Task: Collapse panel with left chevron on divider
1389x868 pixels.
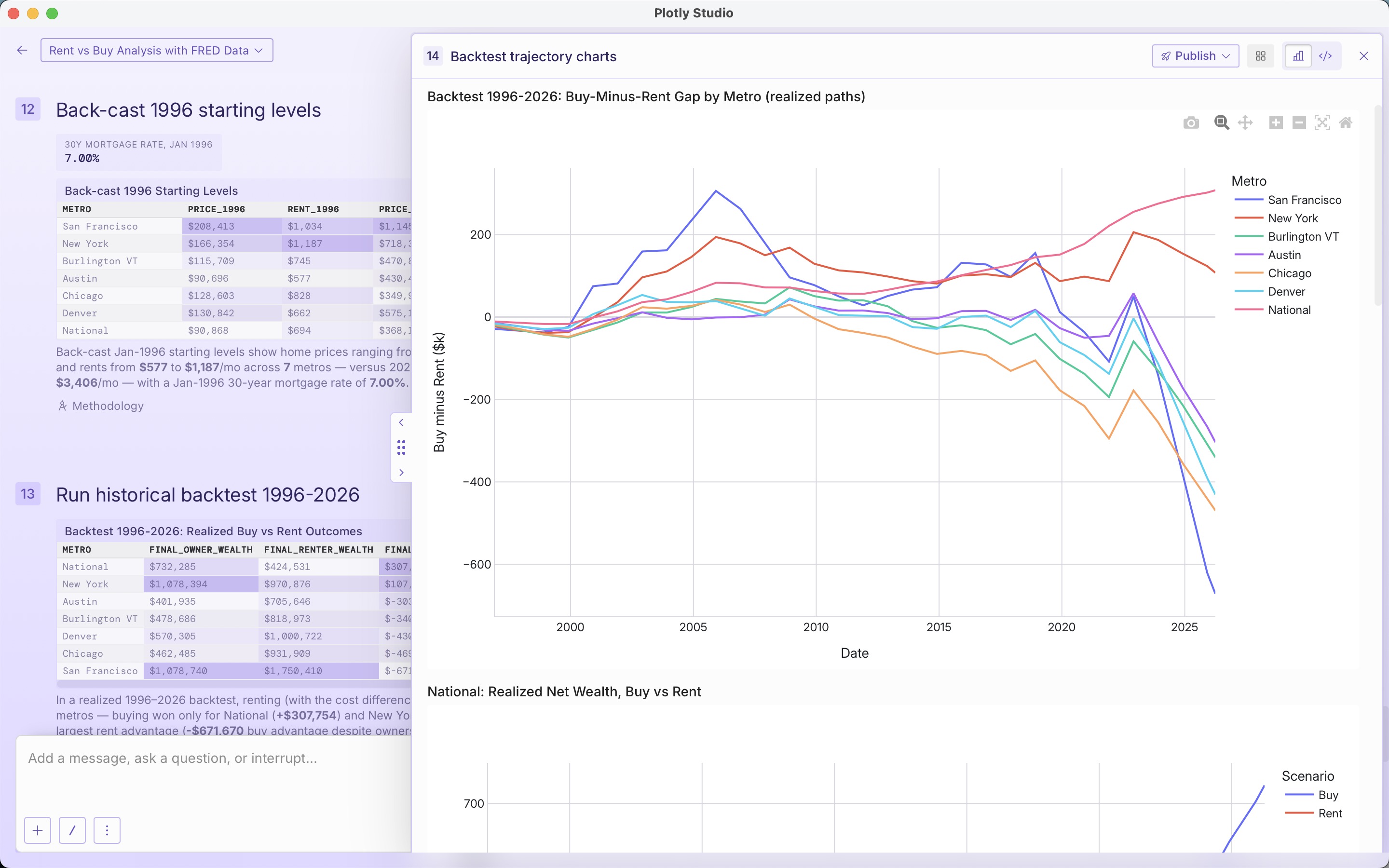Action: [401, 422]
